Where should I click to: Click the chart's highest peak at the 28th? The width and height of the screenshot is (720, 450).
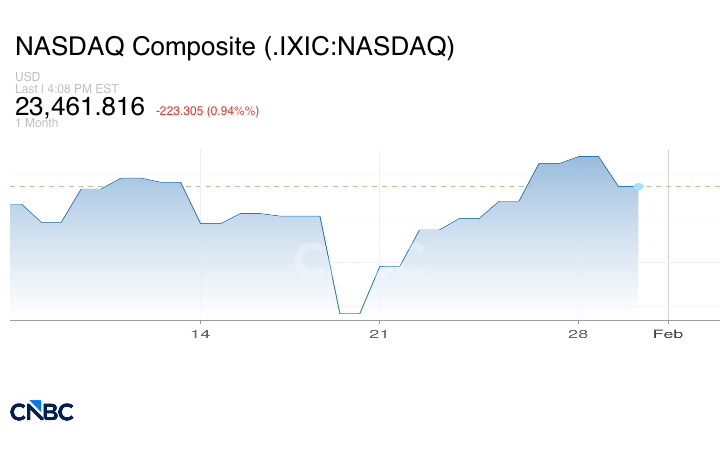pyautogui.click(x=587, y=157)
